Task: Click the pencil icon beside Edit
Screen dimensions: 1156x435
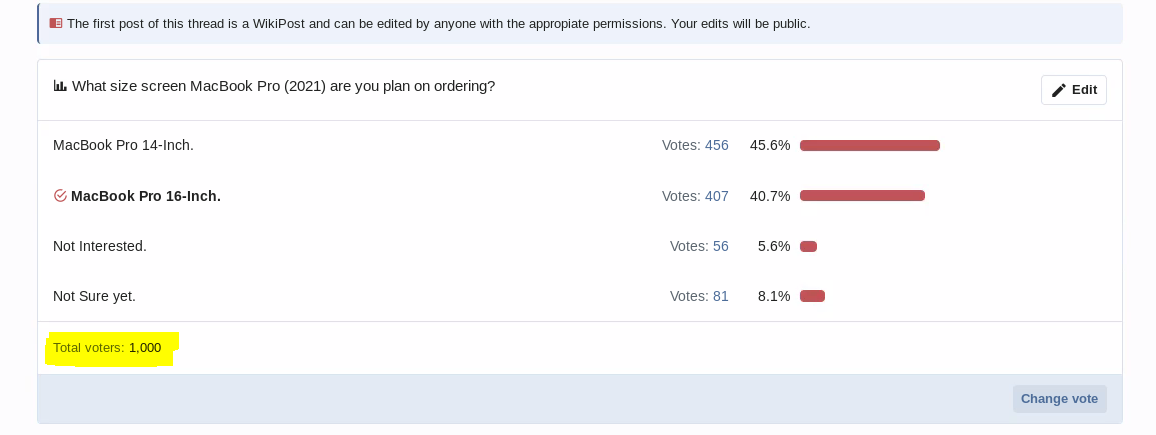Action: pos(1059,90)
